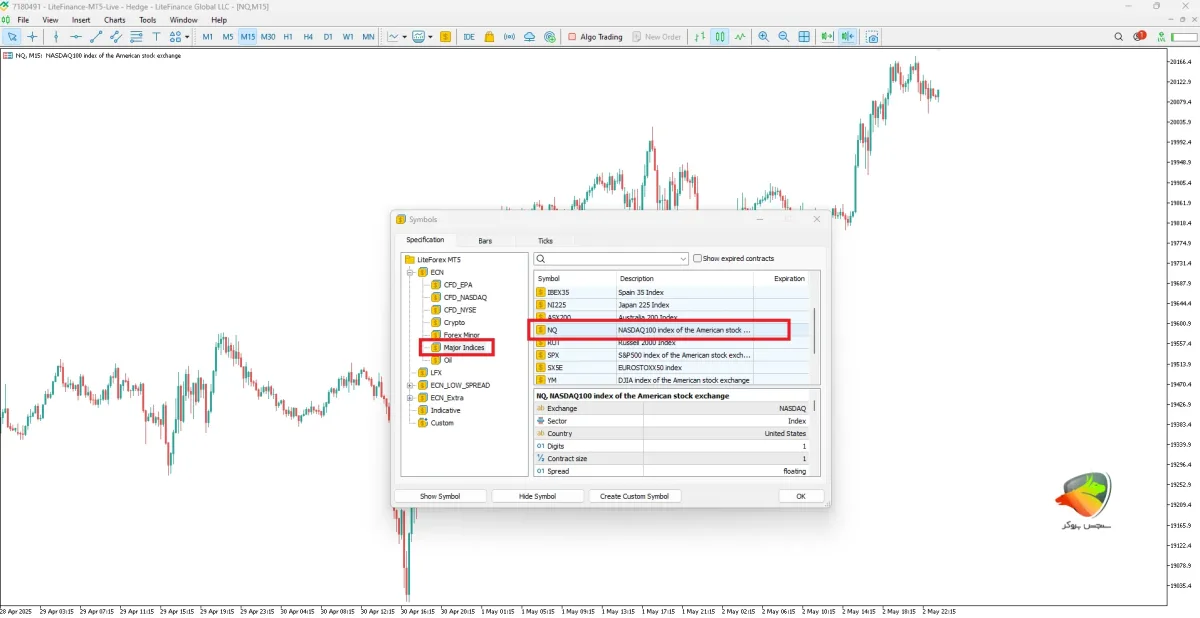This screenshot has width=1200, height=618.
Task: Toggle chart auto scroll
Action: point(827,37)
